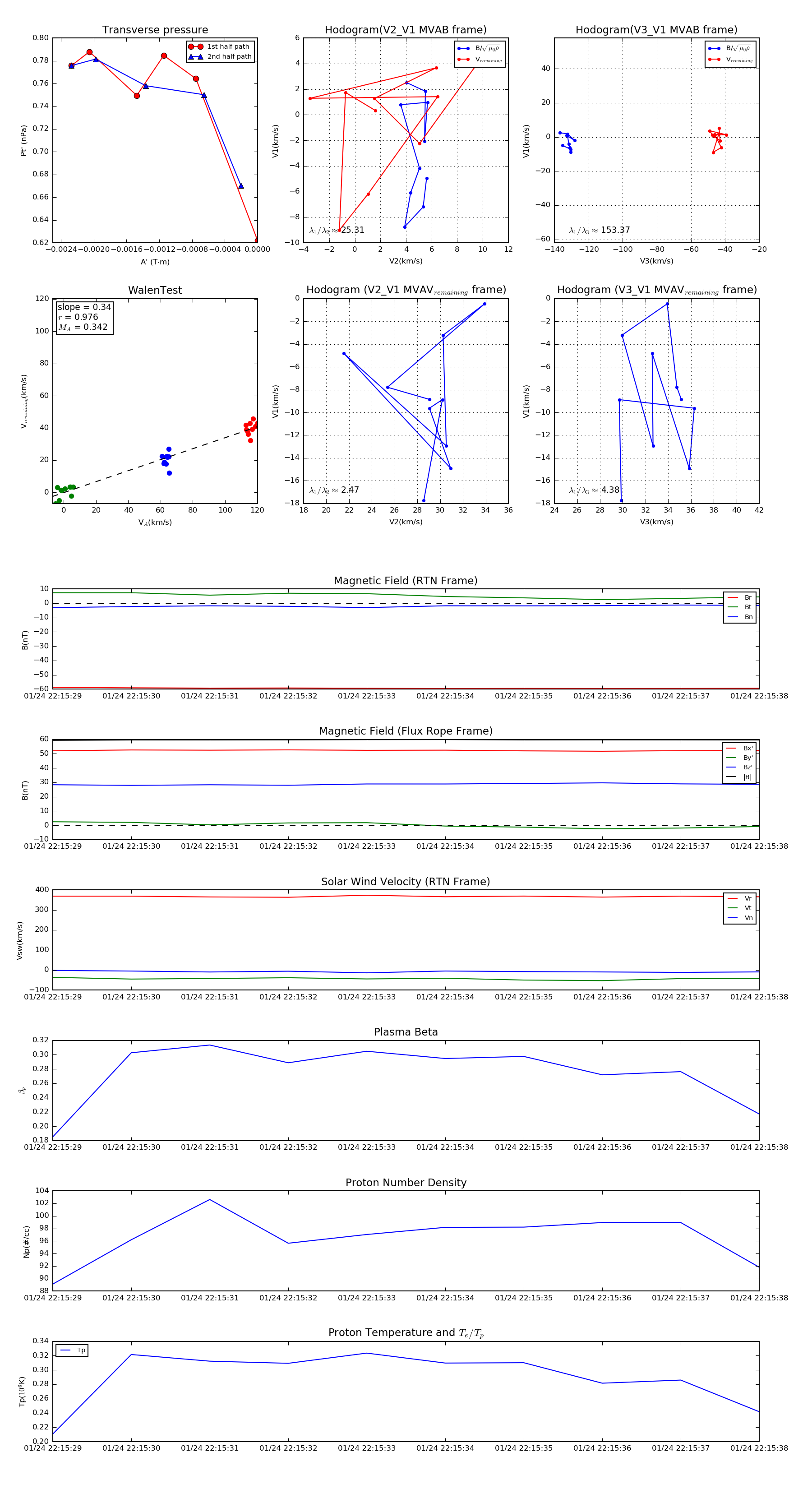This screenshot has width=812, height=1489.
Task: Click the red V_remaining cluster in V3_V1 MVAB hodogram
Action: pyautogui.click(x=718, y=140)
